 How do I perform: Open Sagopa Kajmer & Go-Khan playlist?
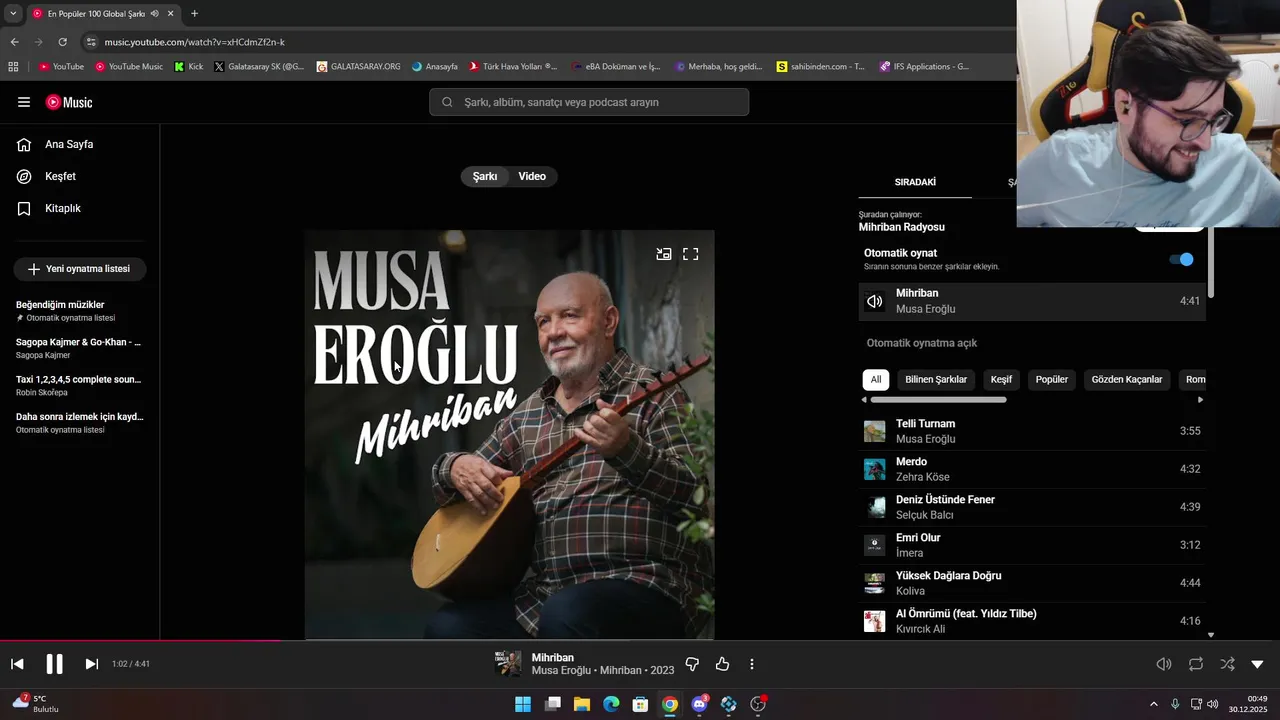[80, 348]
